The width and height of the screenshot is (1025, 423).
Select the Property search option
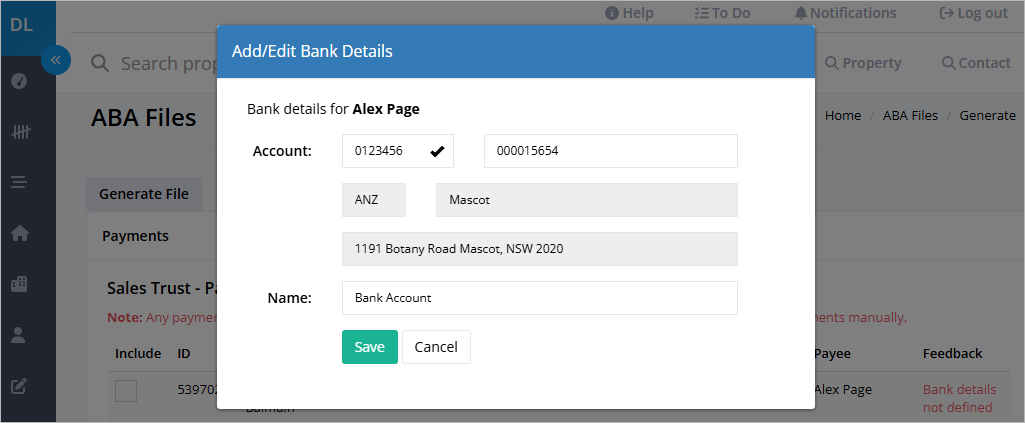(x=863, y=63)
